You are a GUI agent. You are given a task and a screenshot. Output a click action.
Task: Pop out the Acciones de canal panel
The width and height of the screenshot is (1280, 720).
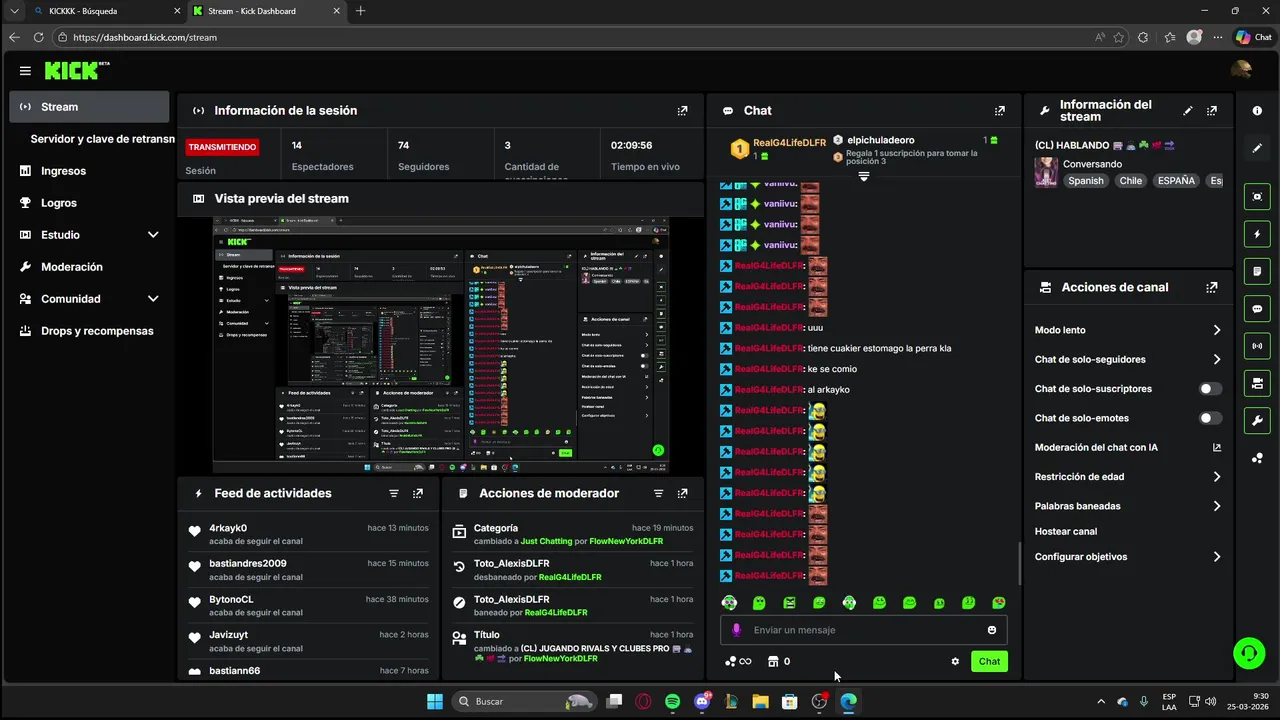coord(1212,287)
